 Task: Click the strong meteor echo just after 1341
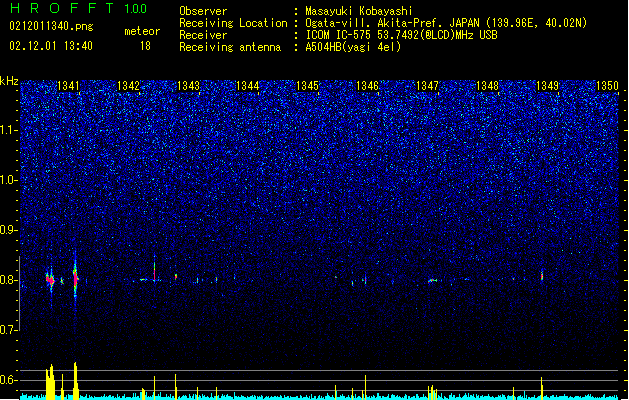point(75,278)
